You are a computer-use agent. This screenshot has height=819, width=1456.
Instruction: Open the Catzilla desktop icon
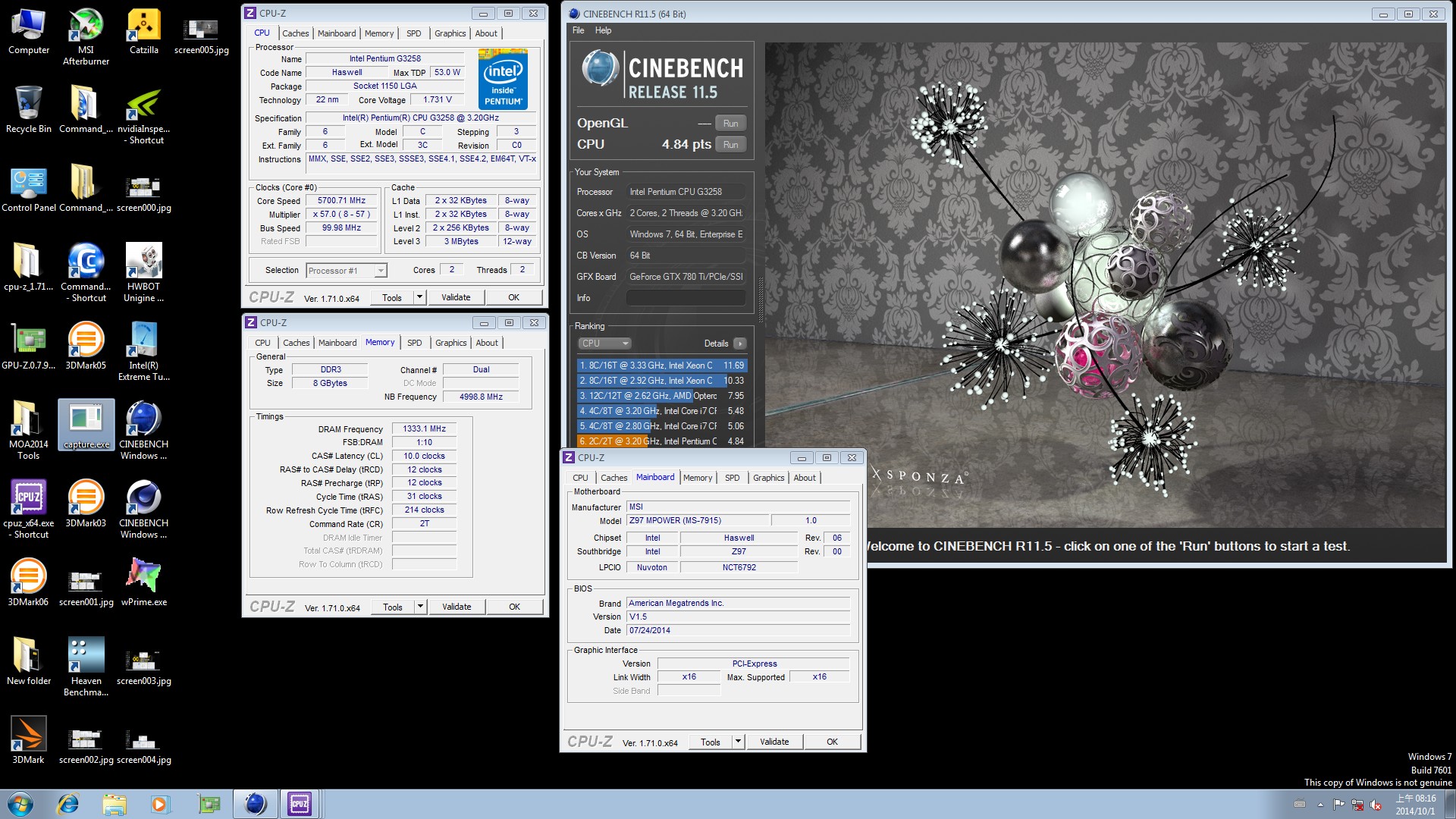[x=143, y=31]
